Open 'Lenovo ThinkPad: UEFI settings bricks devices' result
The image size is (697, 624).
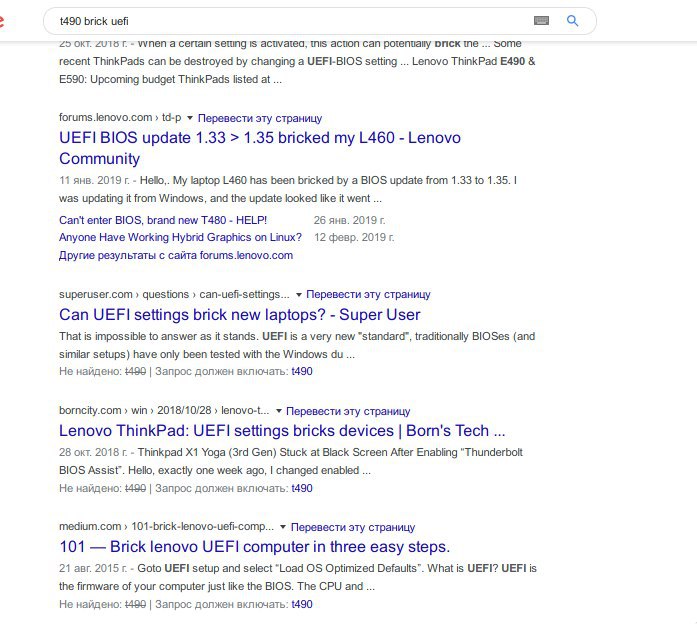pyautogui.click(x=282, y=431)
